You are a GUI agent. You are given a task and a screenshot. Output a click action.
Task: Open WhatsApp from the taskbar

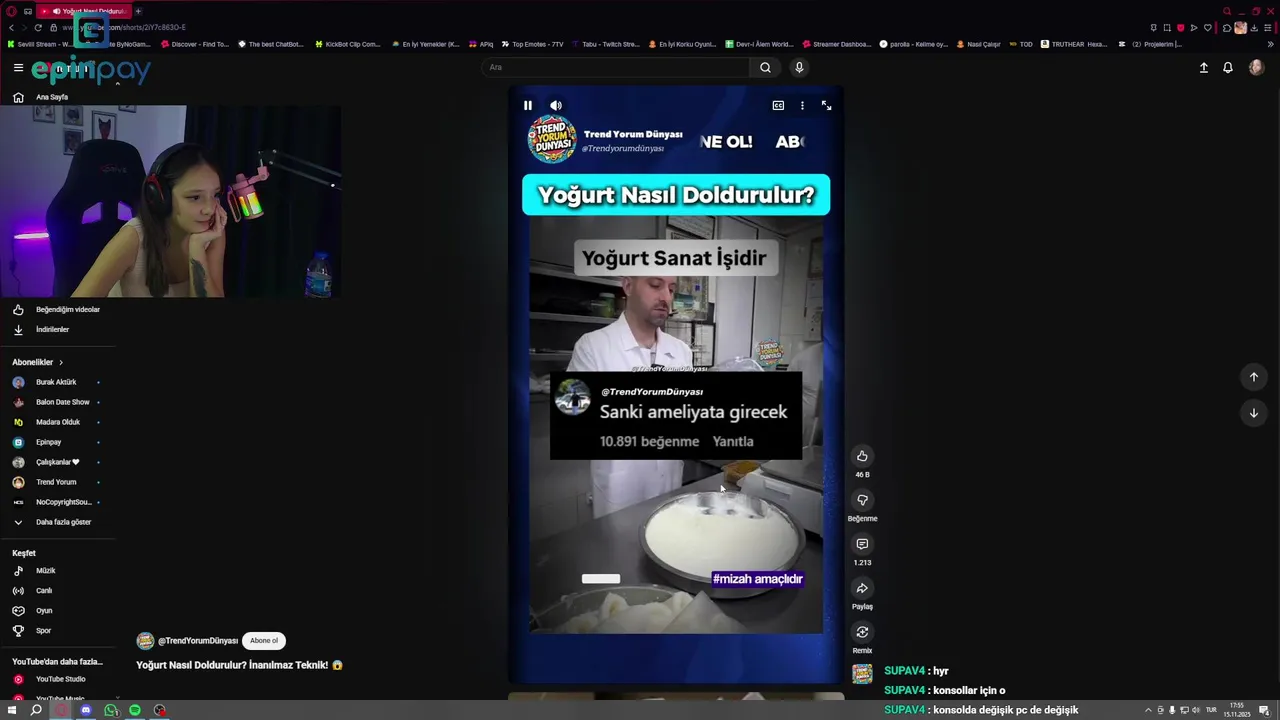coord(111,710)
